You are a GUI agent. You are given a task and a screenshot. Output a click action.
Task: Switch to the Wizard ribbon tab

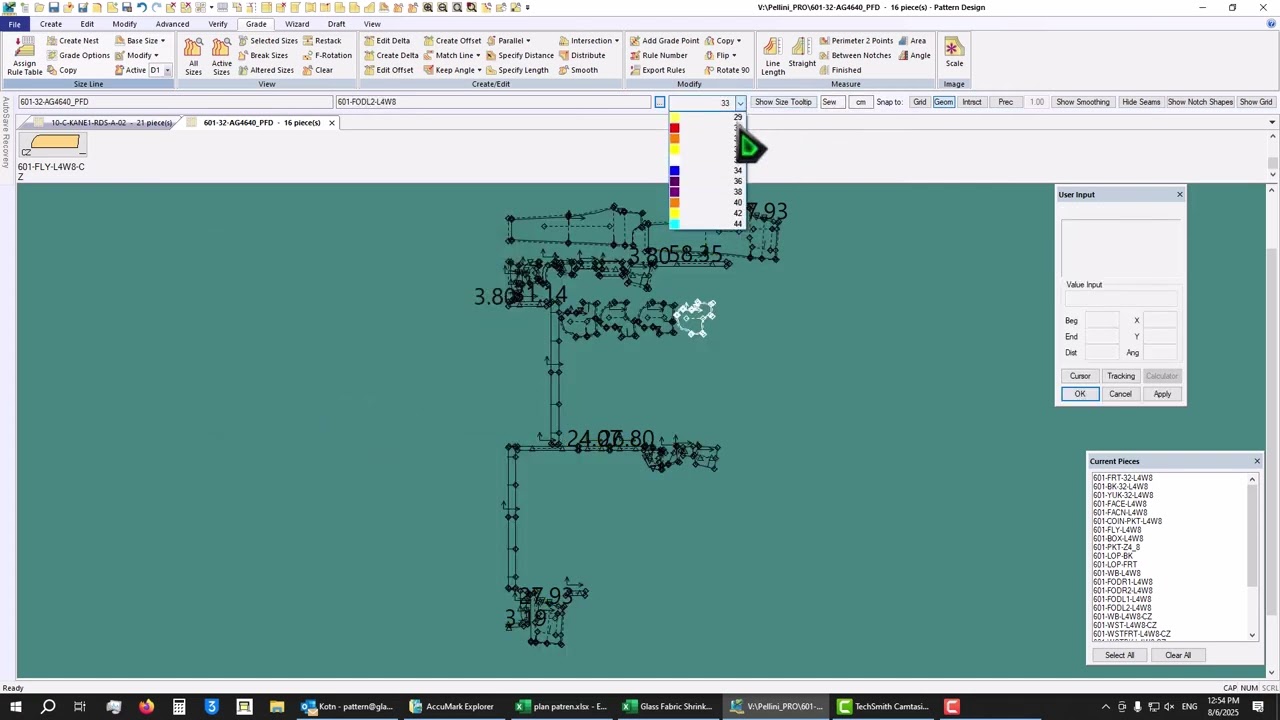(297, 24)
